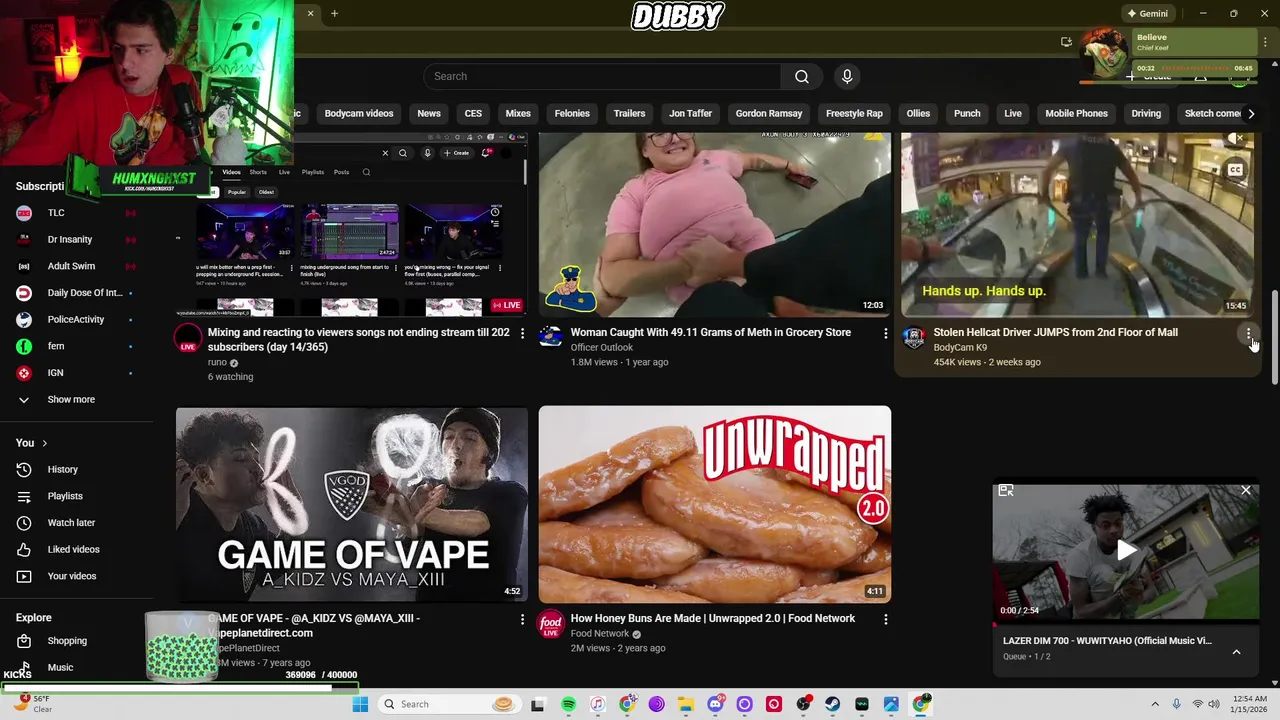Viewport: 1280px width, 720px height.
Task: Open the Gemini button in Chrome
Action: (1147, 13)
